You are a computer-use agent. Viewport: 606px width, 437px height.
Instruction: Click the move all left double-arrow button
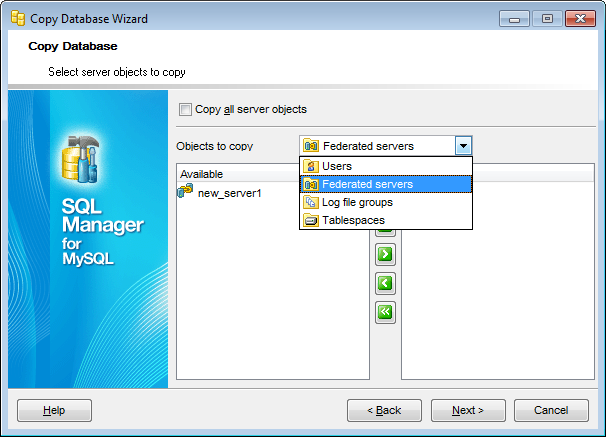[x=385, y=312]
